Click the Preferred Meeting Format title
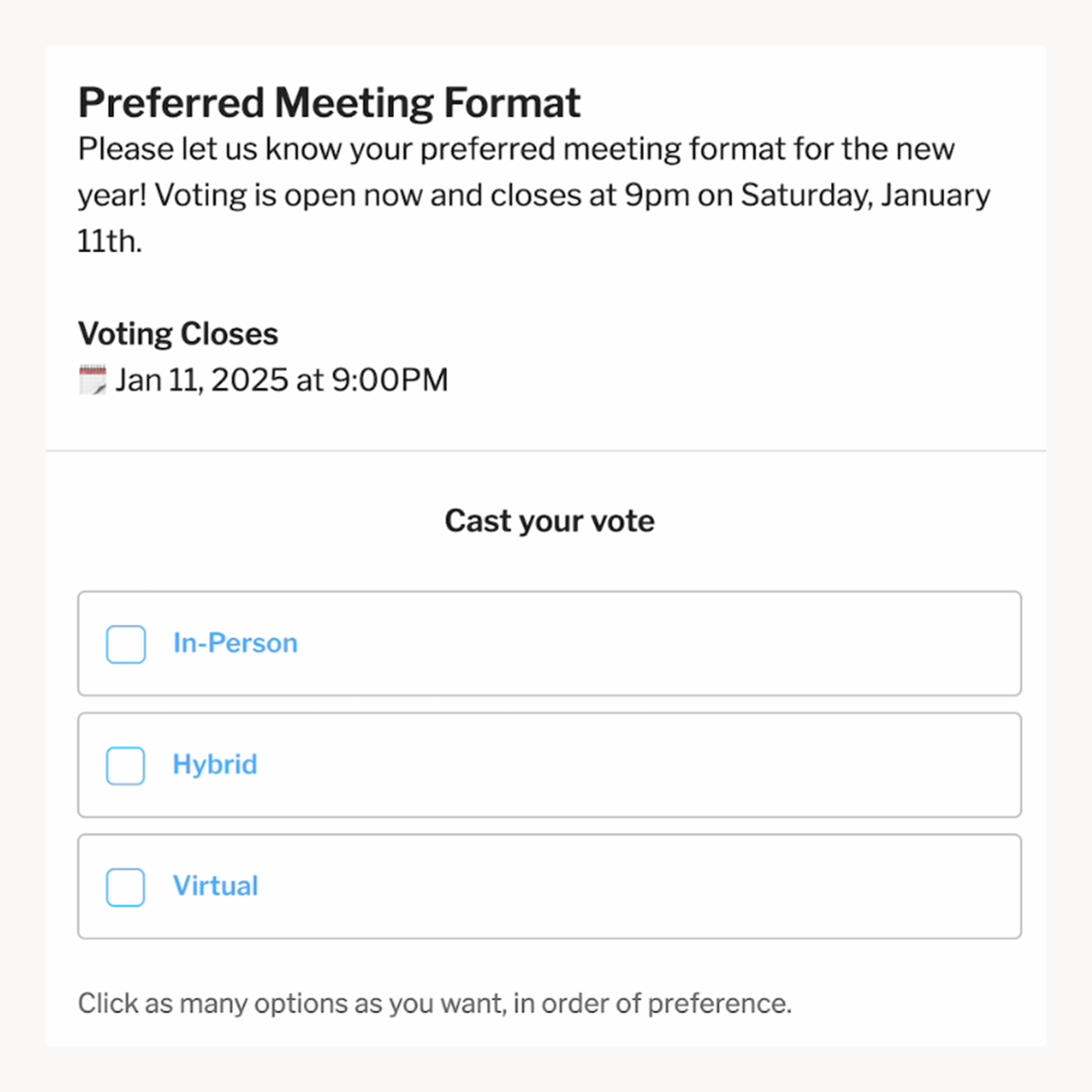 [x=329, y=103]
